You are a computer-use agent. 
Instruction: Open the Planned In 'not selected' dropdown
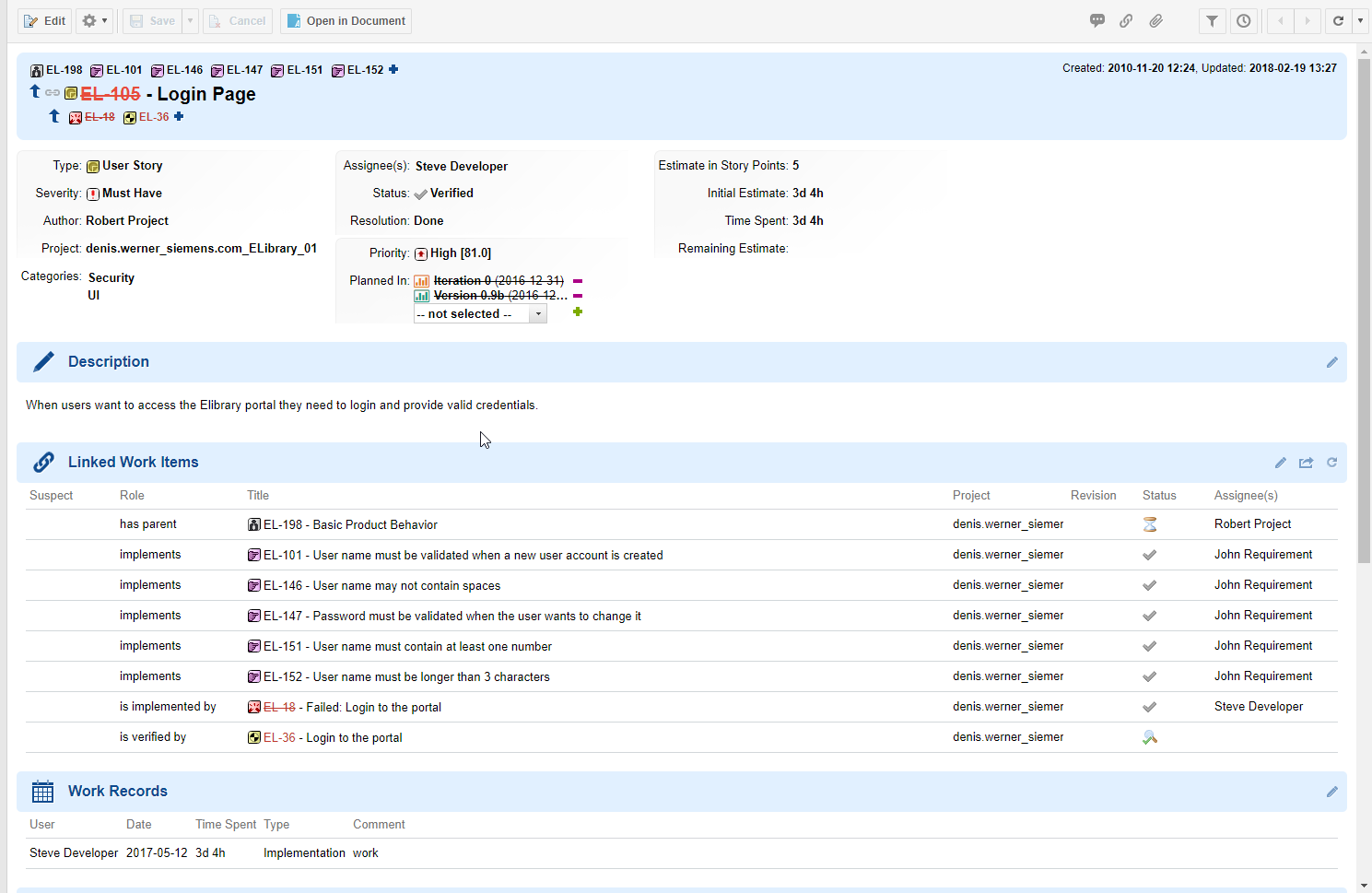tap(480, 314)
